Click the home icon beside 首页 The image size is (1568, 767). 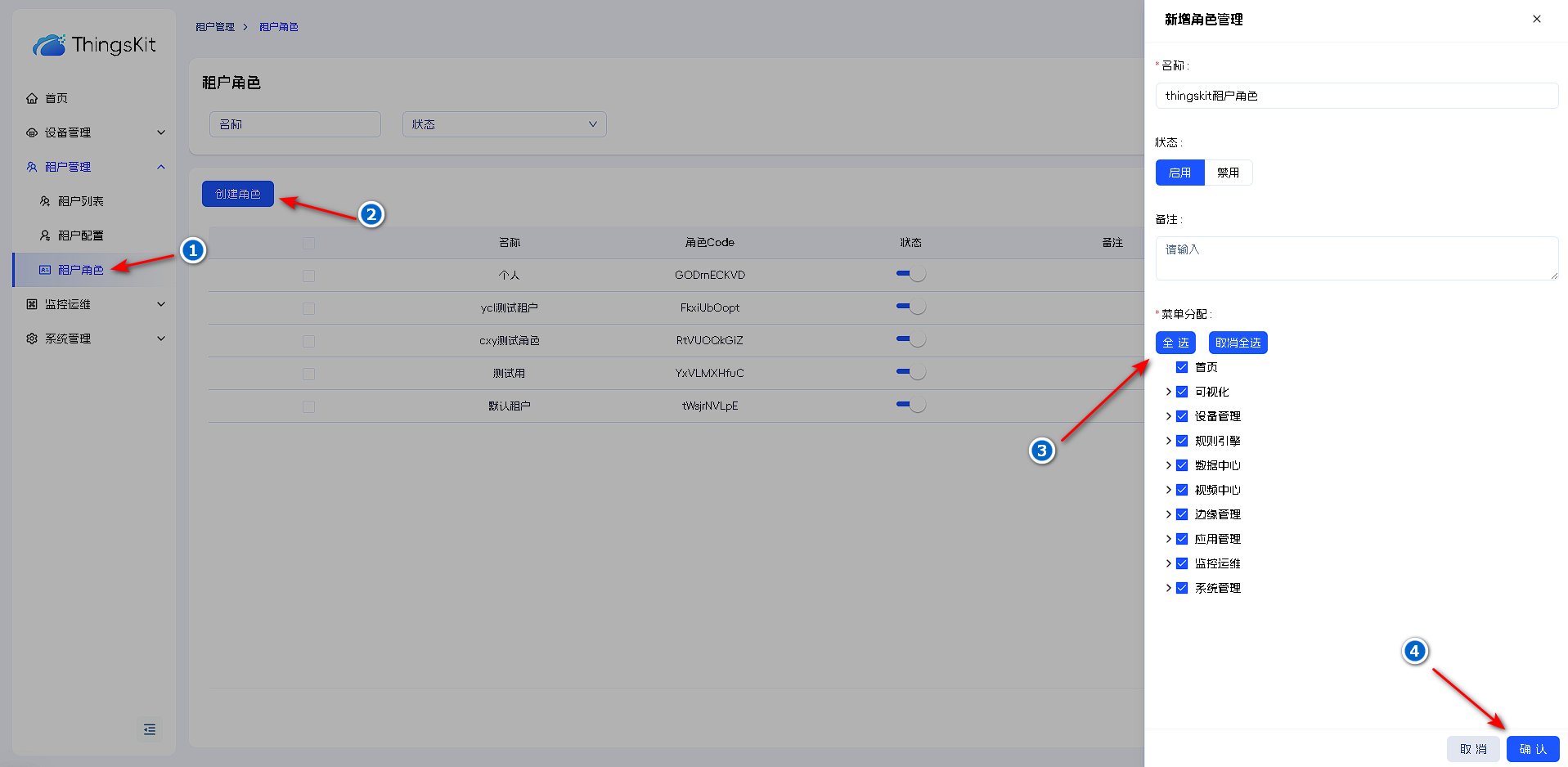pos(32,98)
